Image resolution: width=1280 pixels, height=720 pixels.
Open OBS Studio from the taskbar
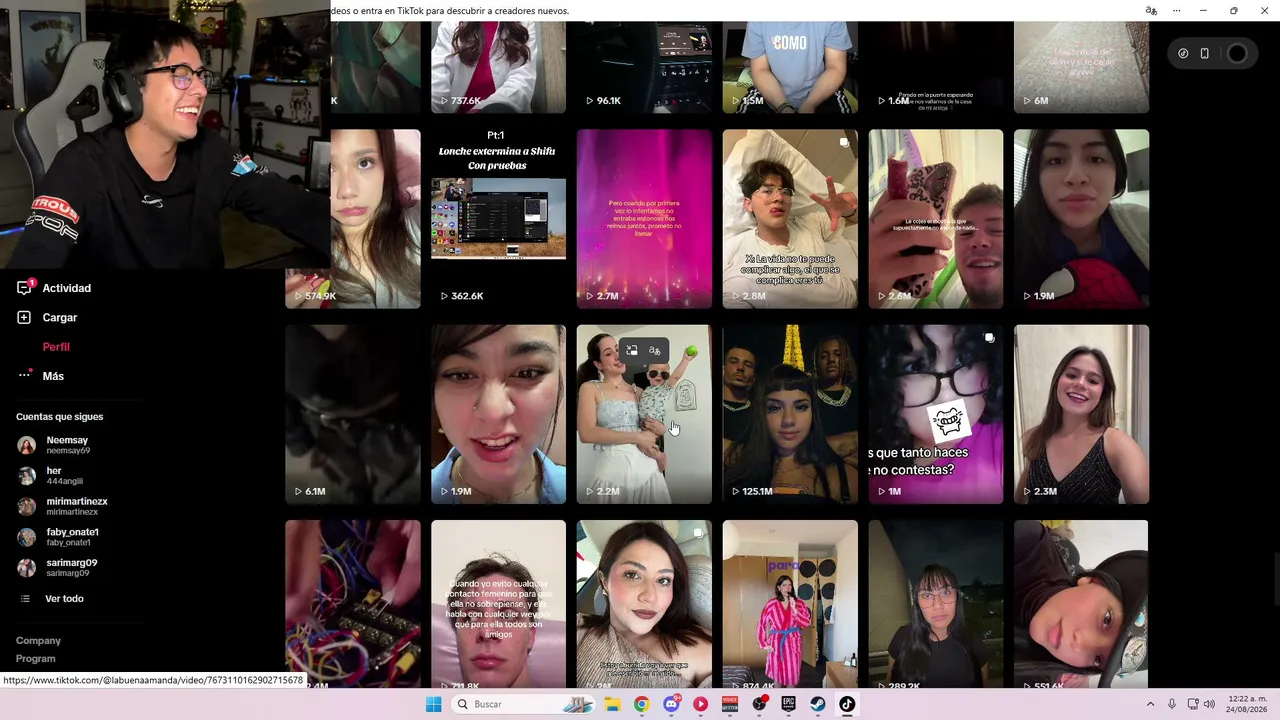(759, 704)
